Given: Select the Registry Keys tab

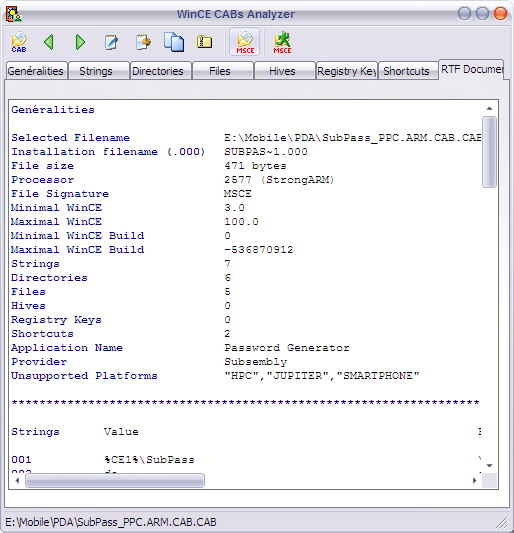Looking at the screenshot, I should [x=346, y=71].
